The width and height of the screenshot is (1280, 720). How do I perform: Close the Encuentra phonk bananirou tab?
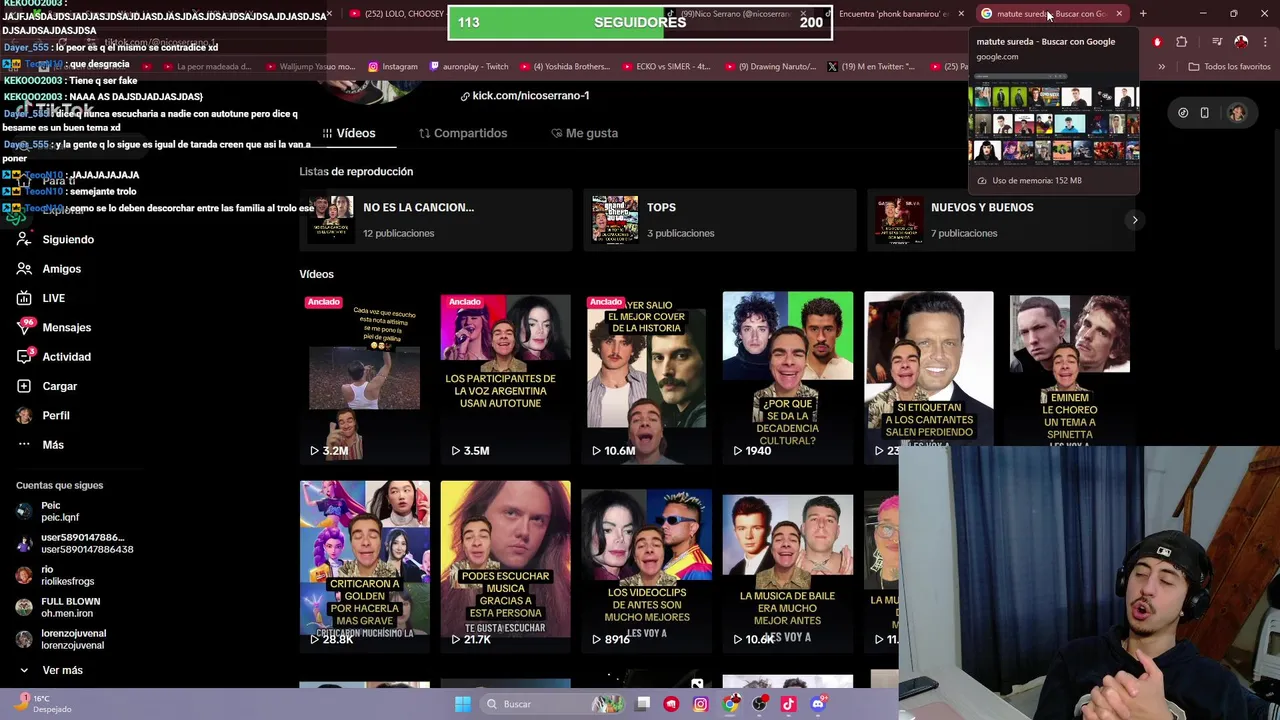pos(961,14)
